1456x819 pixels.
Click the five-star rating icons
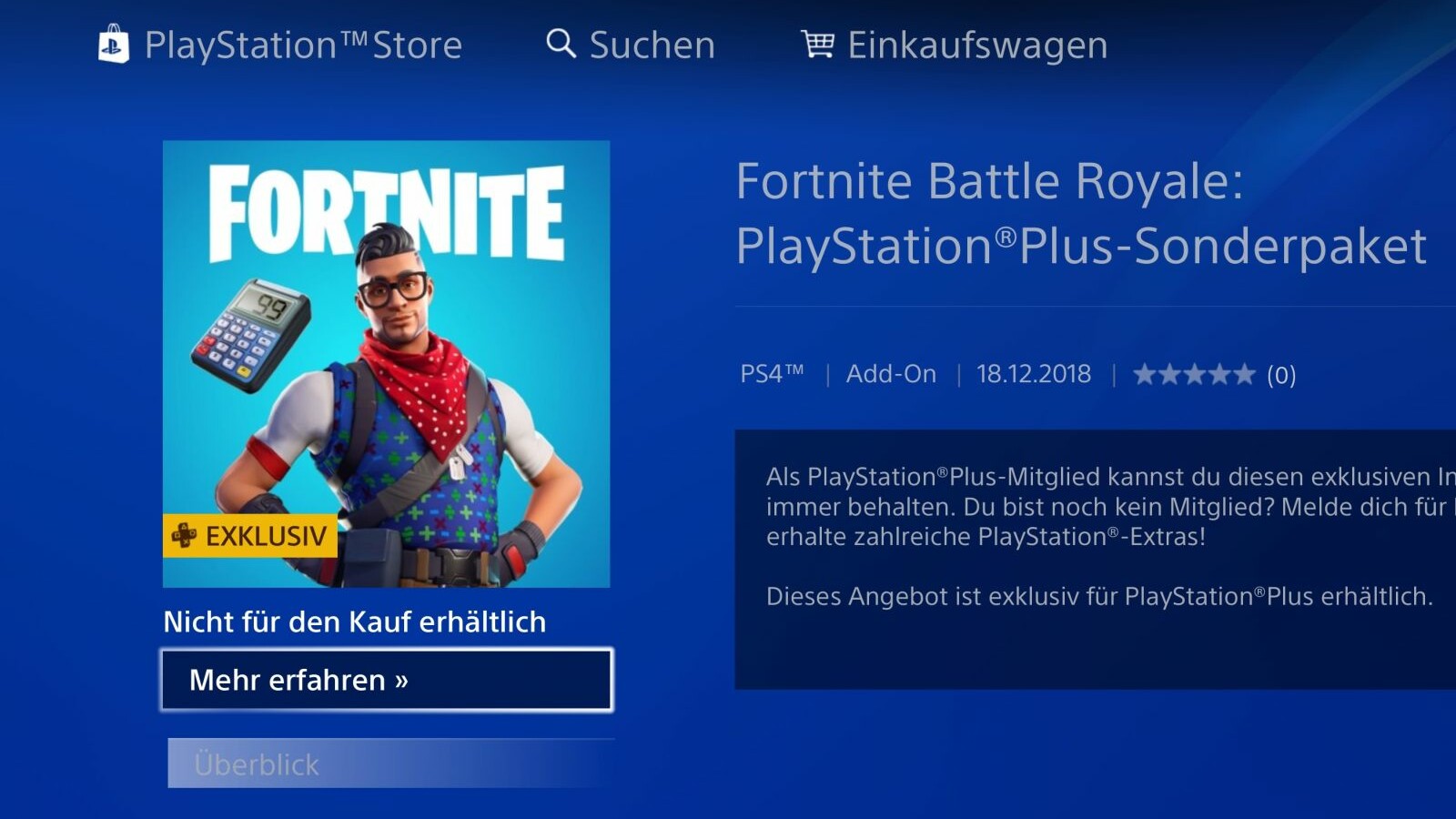1194,374
